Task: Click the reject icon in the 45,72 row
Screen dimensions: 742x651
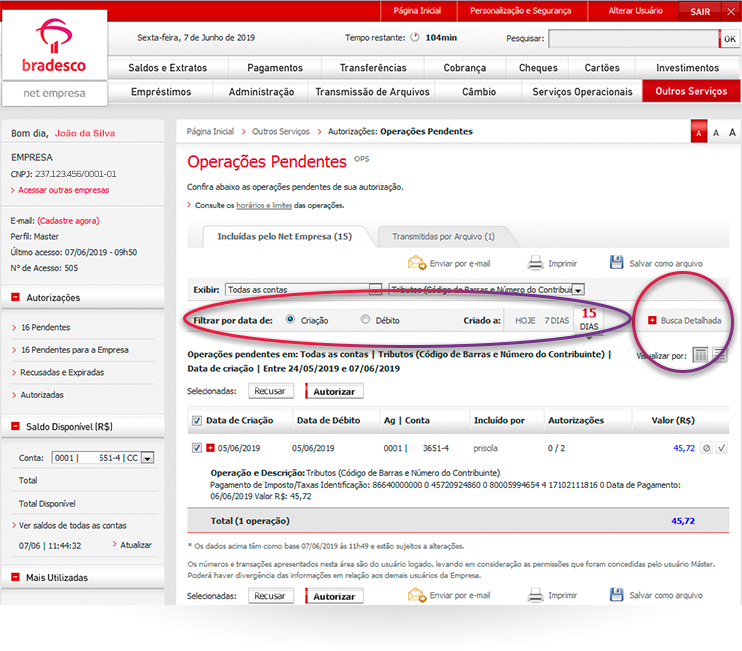Action: (706, 448)
